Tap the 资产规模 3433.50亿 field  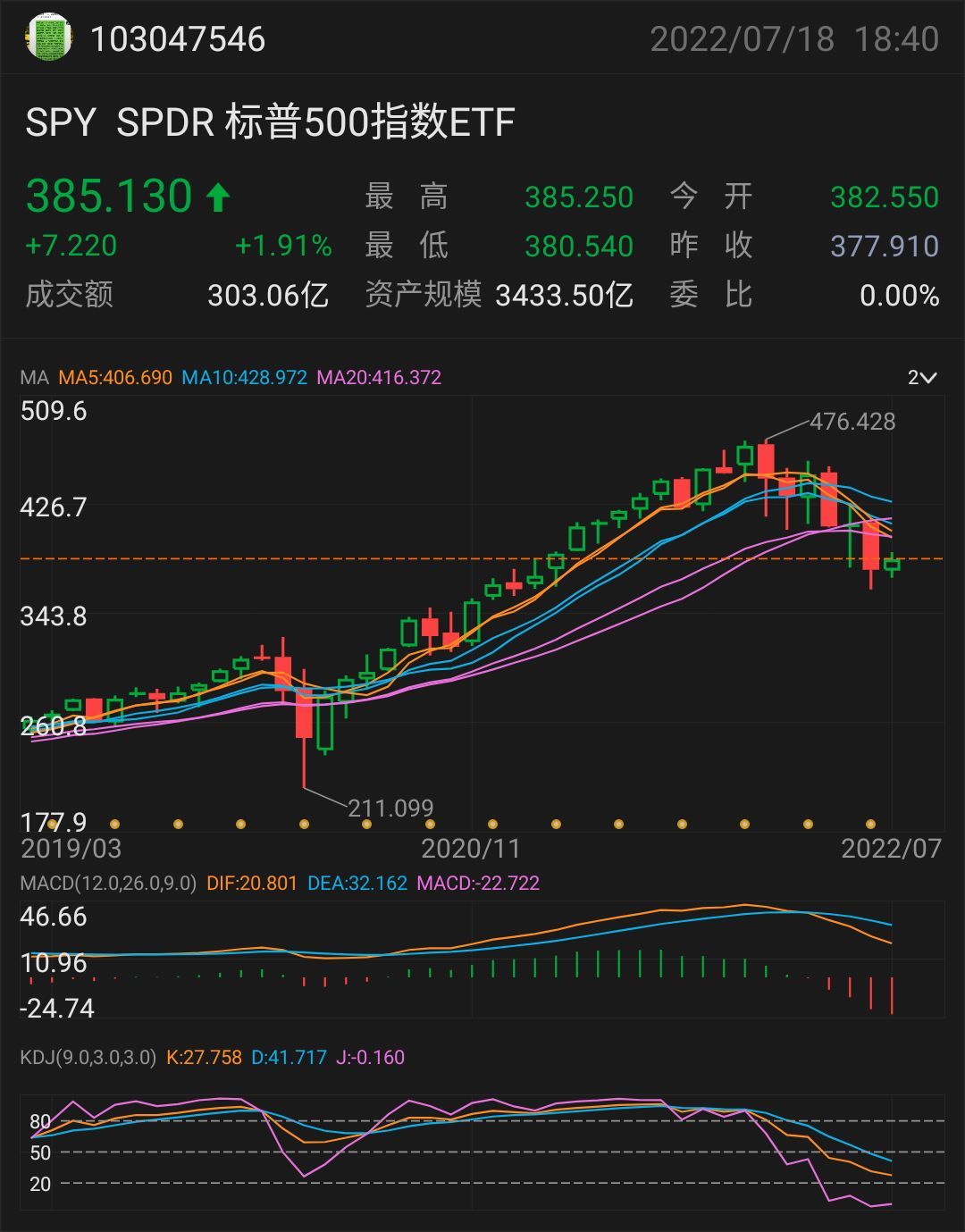point(499,295)
